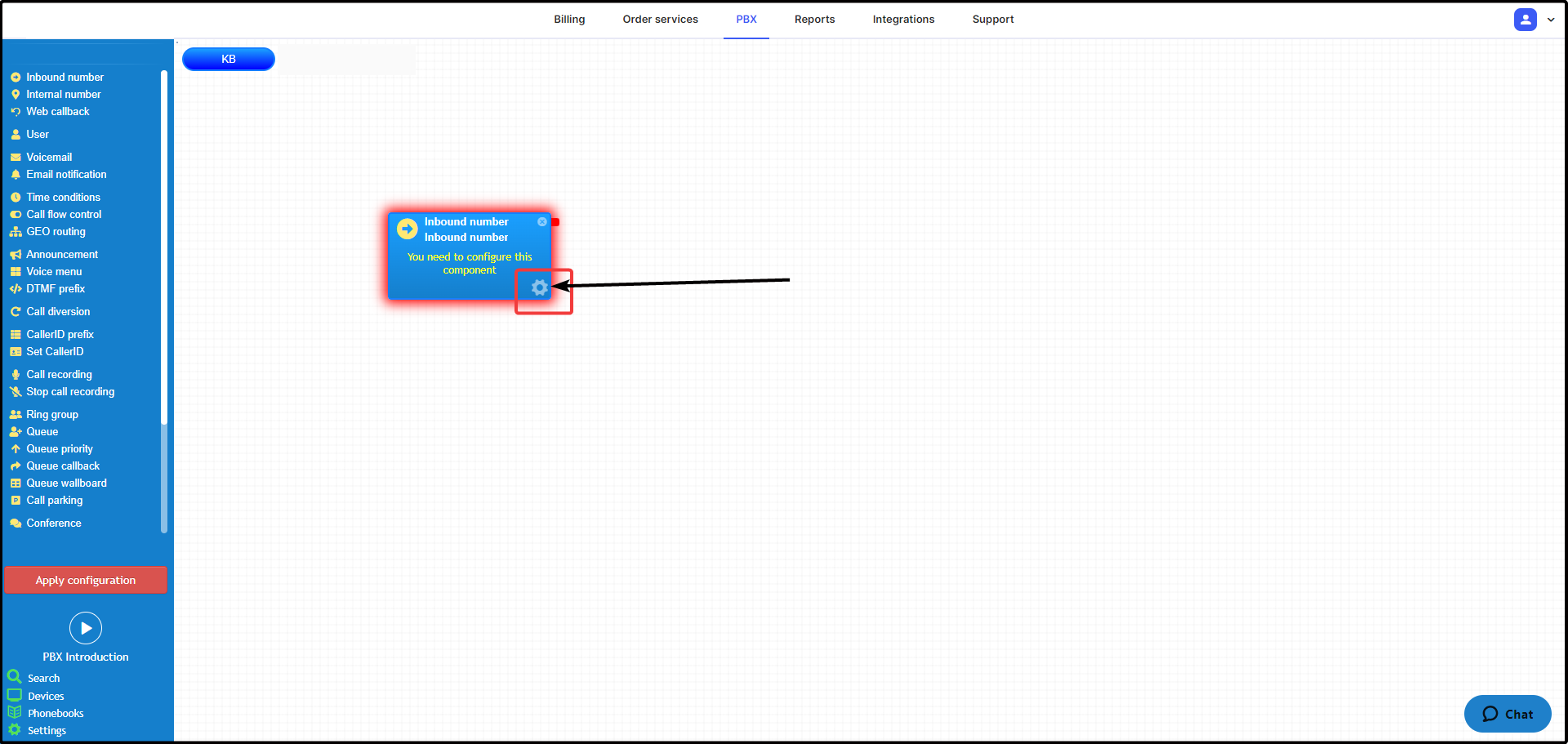The width and height of the screenshot is (1568, 744).
Task: Open the user account avatar icon
Action: coord(1525,20)
